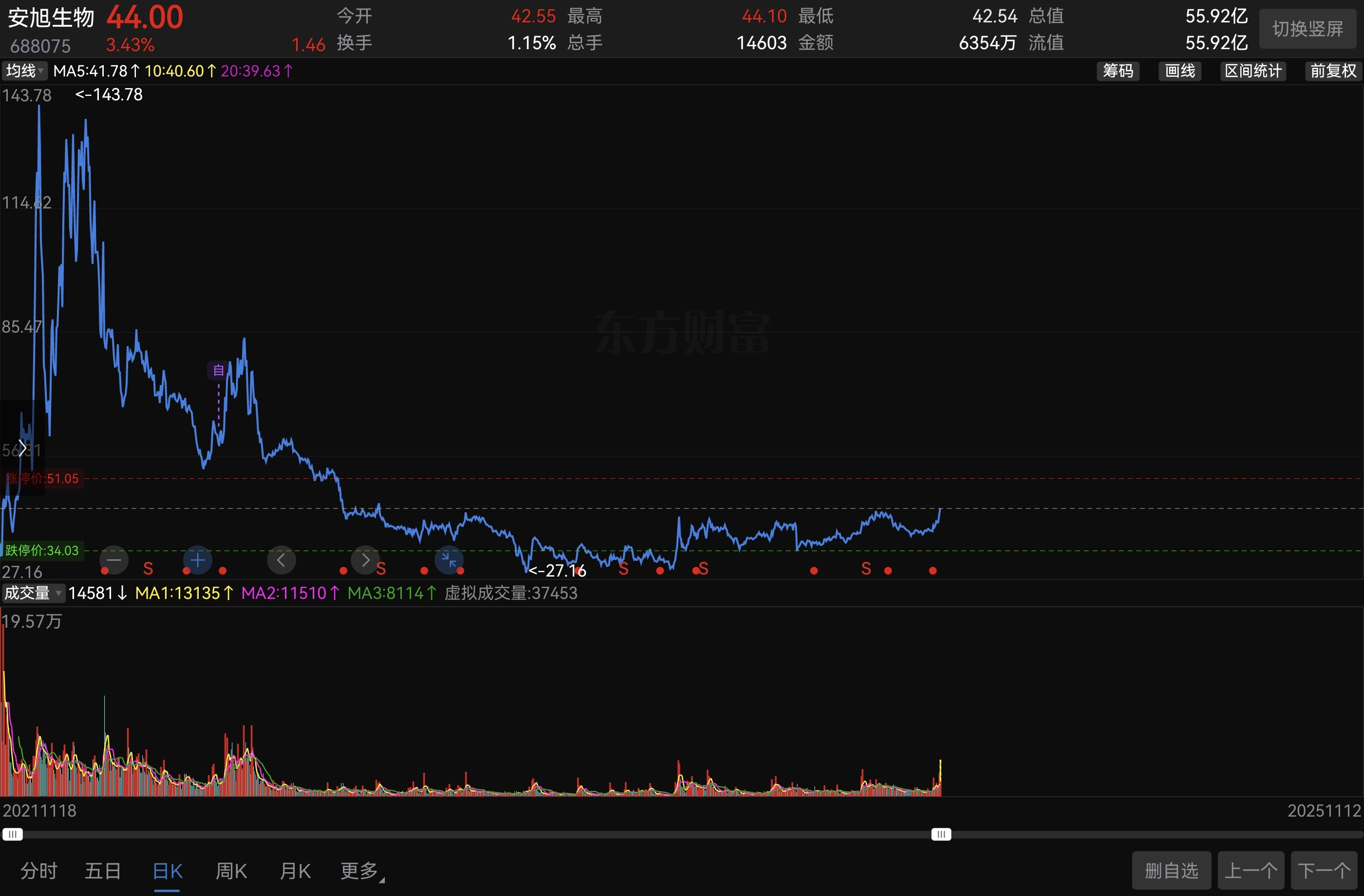Click the zoom out minus icon
Viewport: 1364px width, 896px height.
(x=114, y=560)
